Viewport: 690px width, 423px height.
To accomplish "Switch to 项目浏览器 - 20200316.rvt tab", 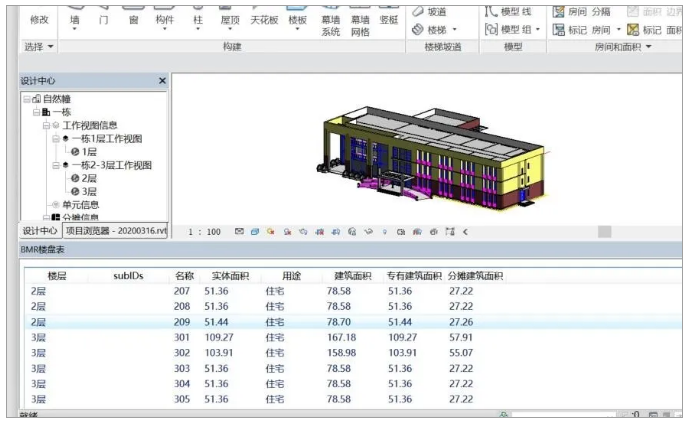I will tap(116, 231).
